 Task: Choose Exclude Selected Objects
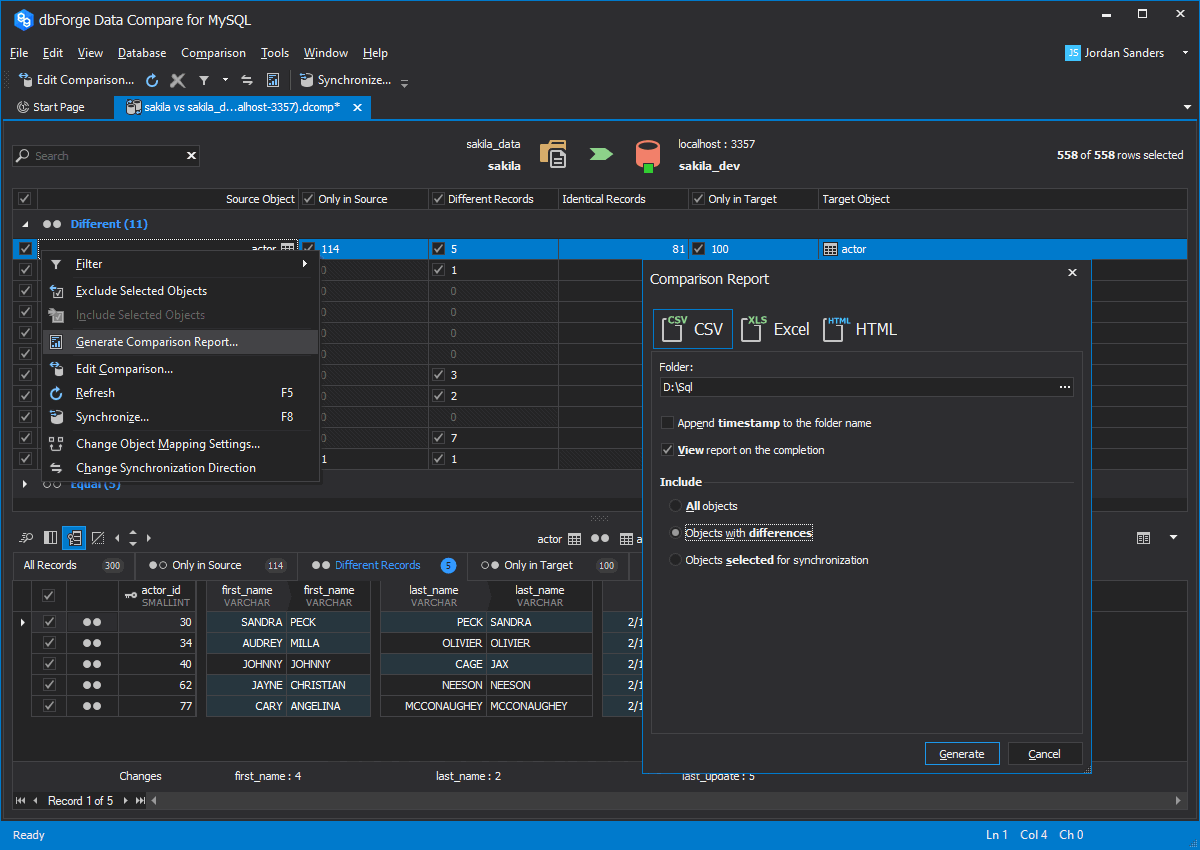click(x=180, y=291)
